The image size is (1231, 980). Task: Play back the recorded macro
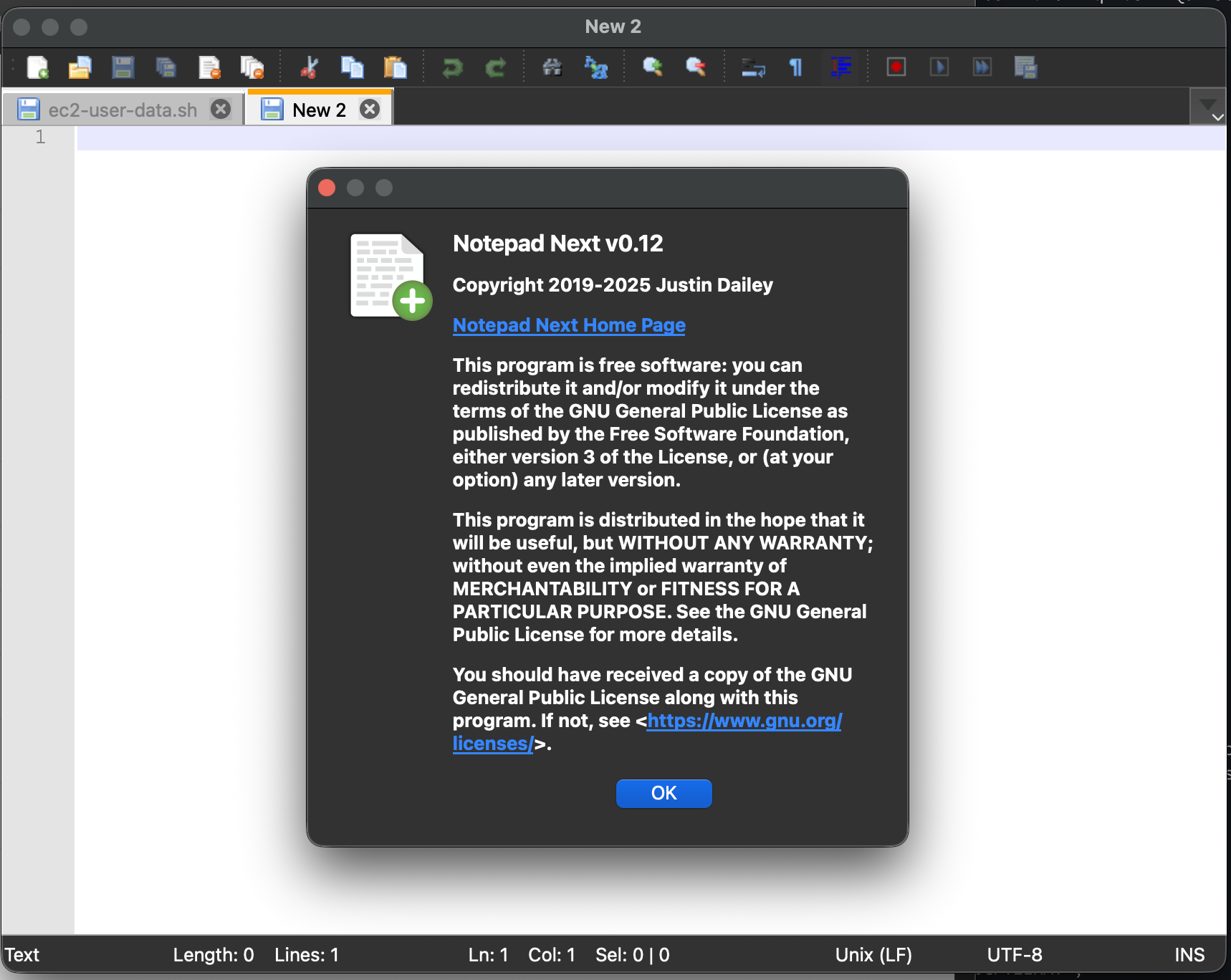pyautogui.click(x=939, y=67)
